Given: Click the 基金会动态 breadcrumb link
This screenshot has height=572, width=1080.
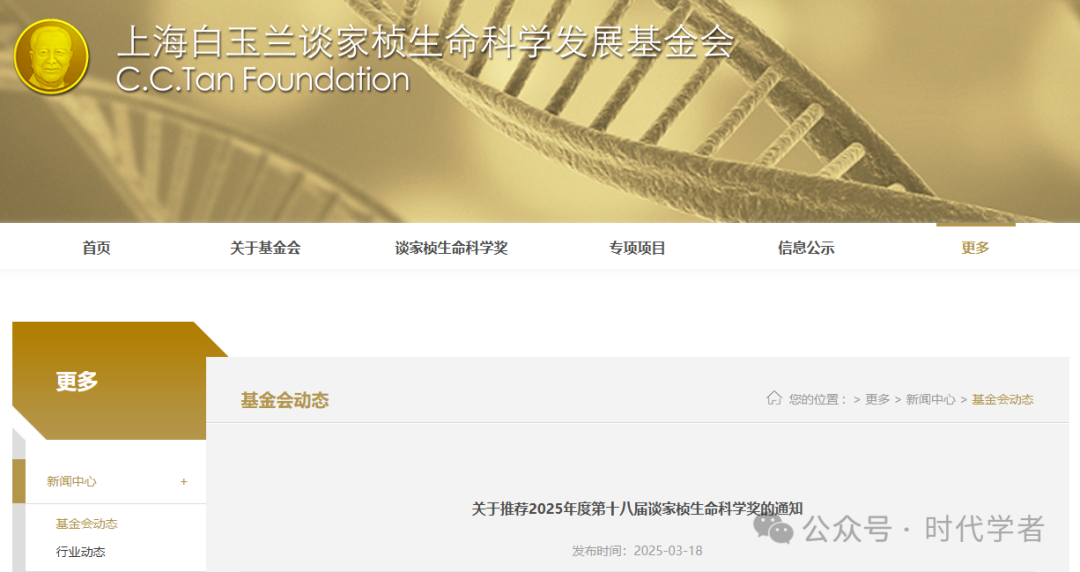Looking at the screenshot, I should coord(1003,400).
